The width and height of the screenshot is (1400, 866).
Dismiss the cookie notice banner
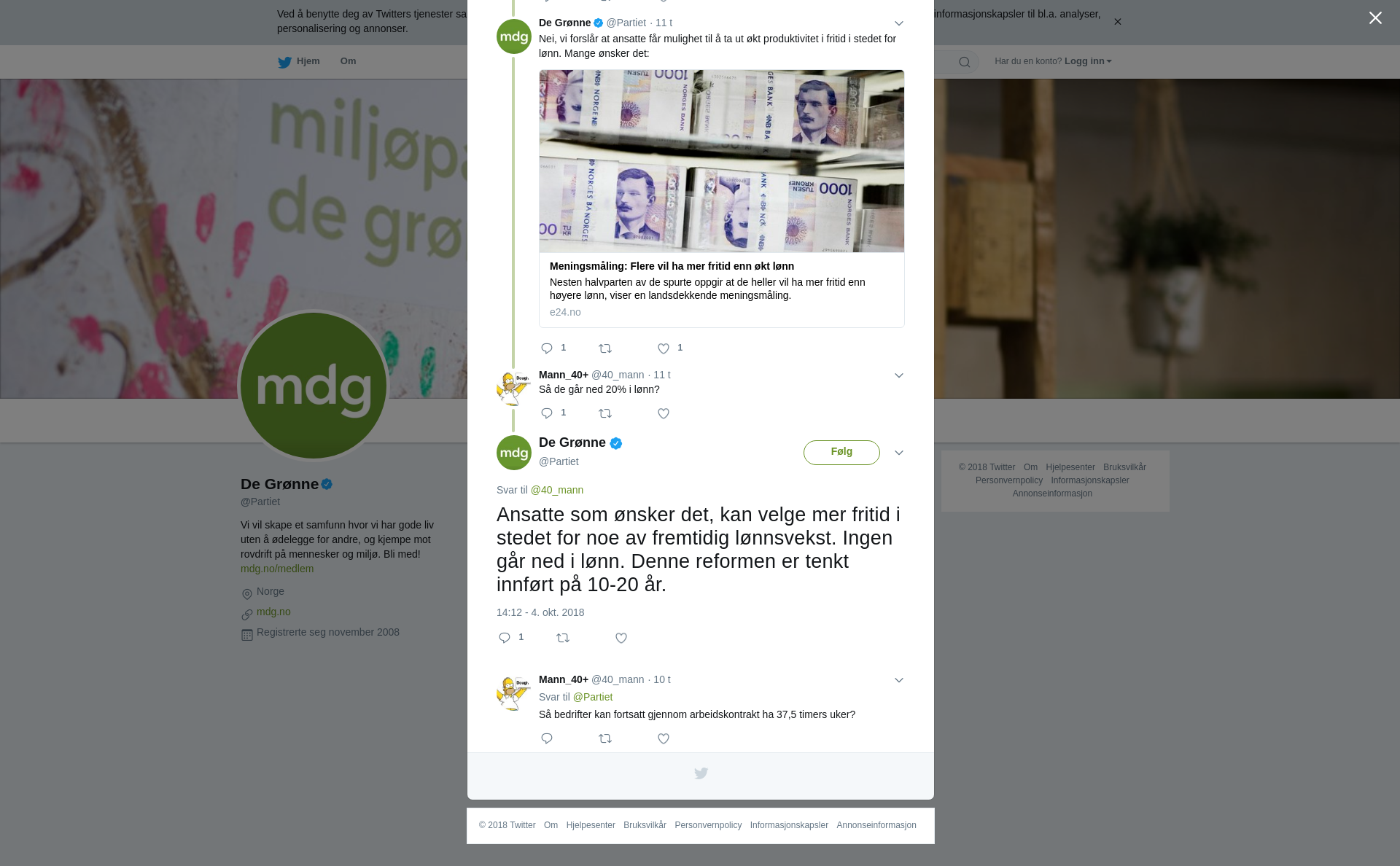(x=1117, y=22)
